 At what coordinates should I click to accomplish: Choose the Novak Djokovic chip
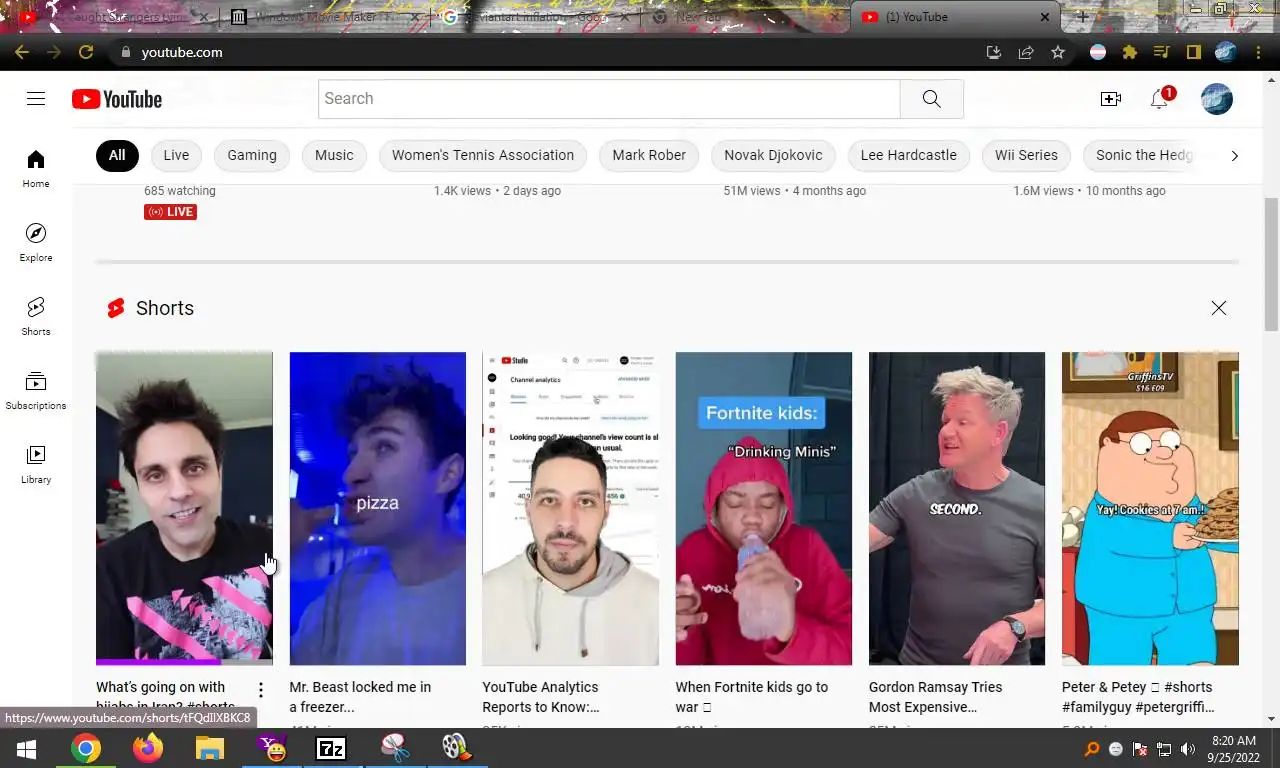click(773, 155)
